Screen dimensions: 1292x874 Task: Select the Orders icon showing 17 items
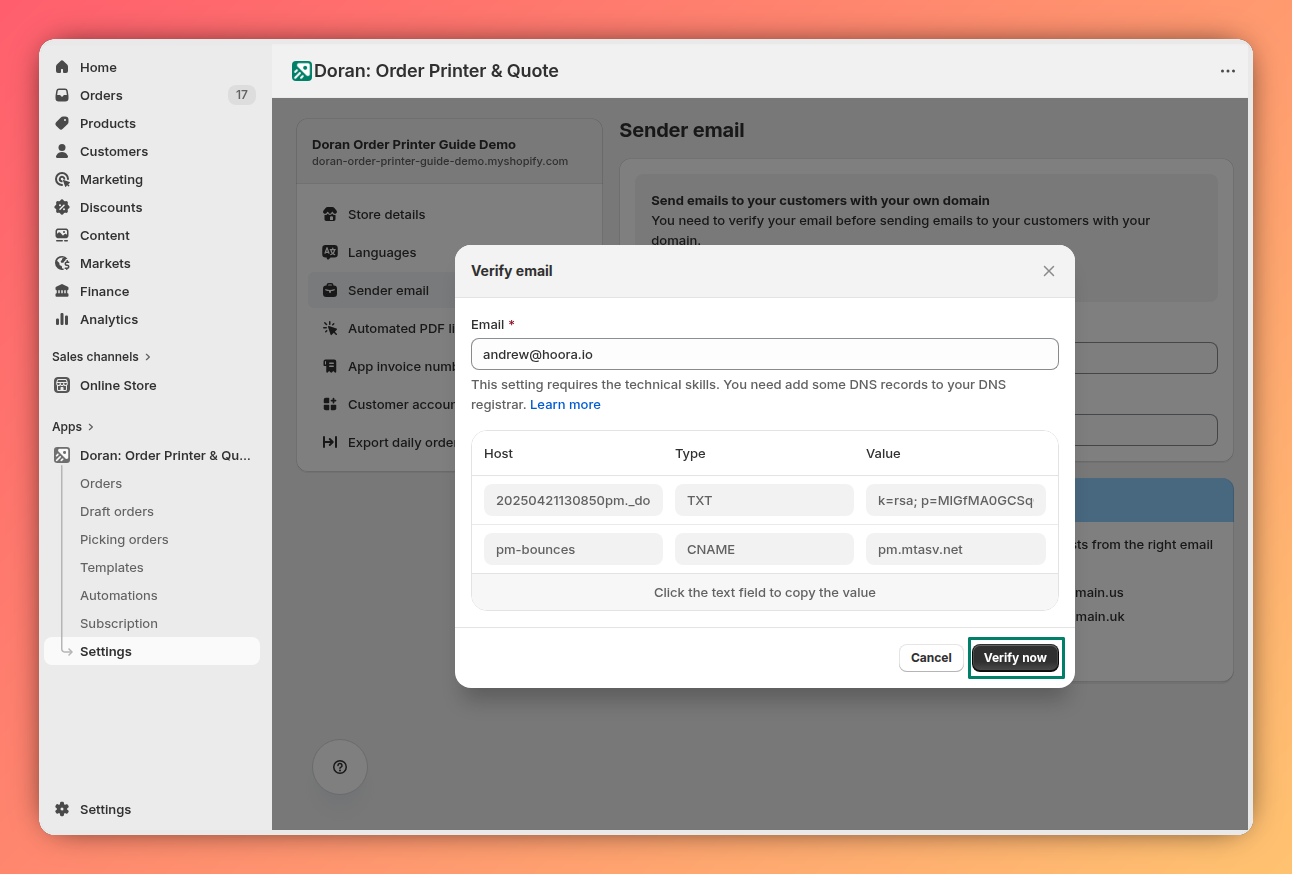point(64,95)
